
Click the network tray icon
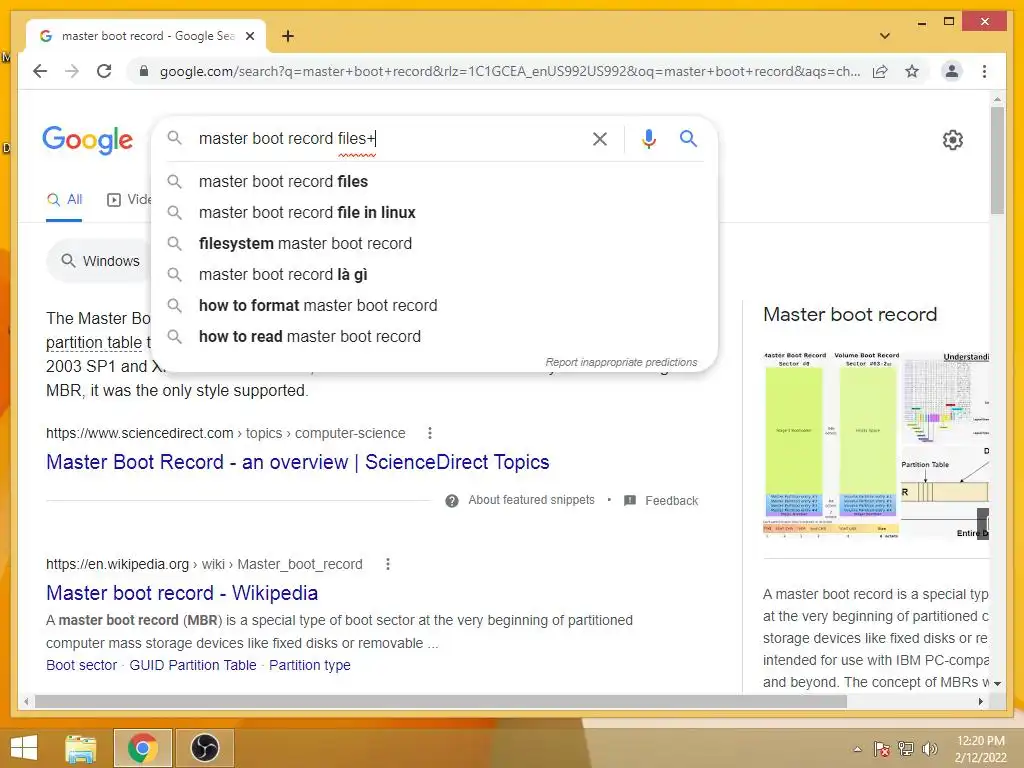[x=906, y=749]
